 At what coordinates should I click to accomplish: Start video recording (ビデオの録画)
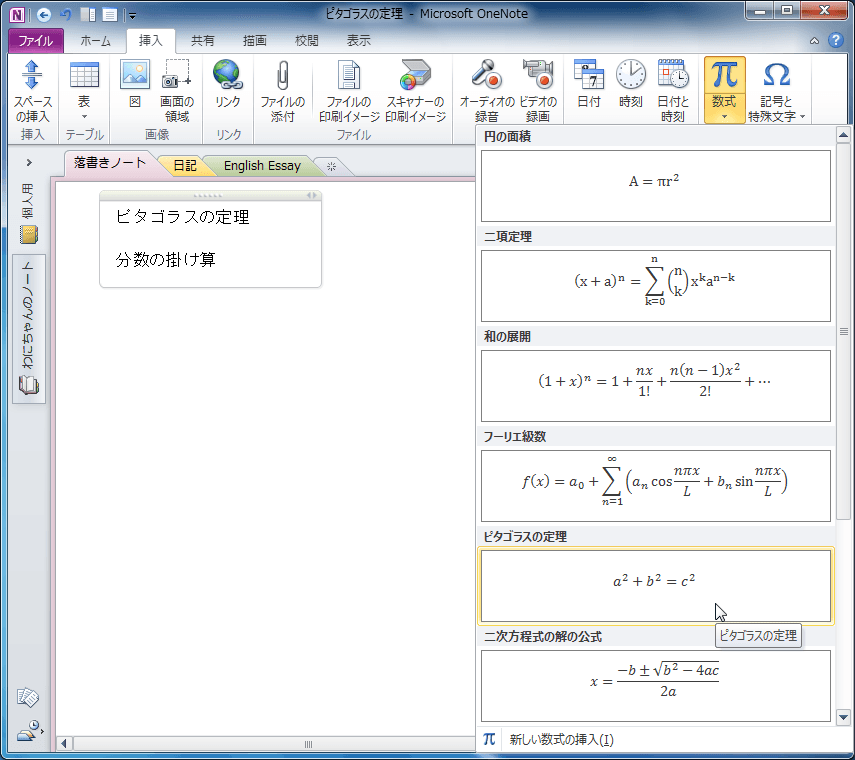click(x=538, y=91)
